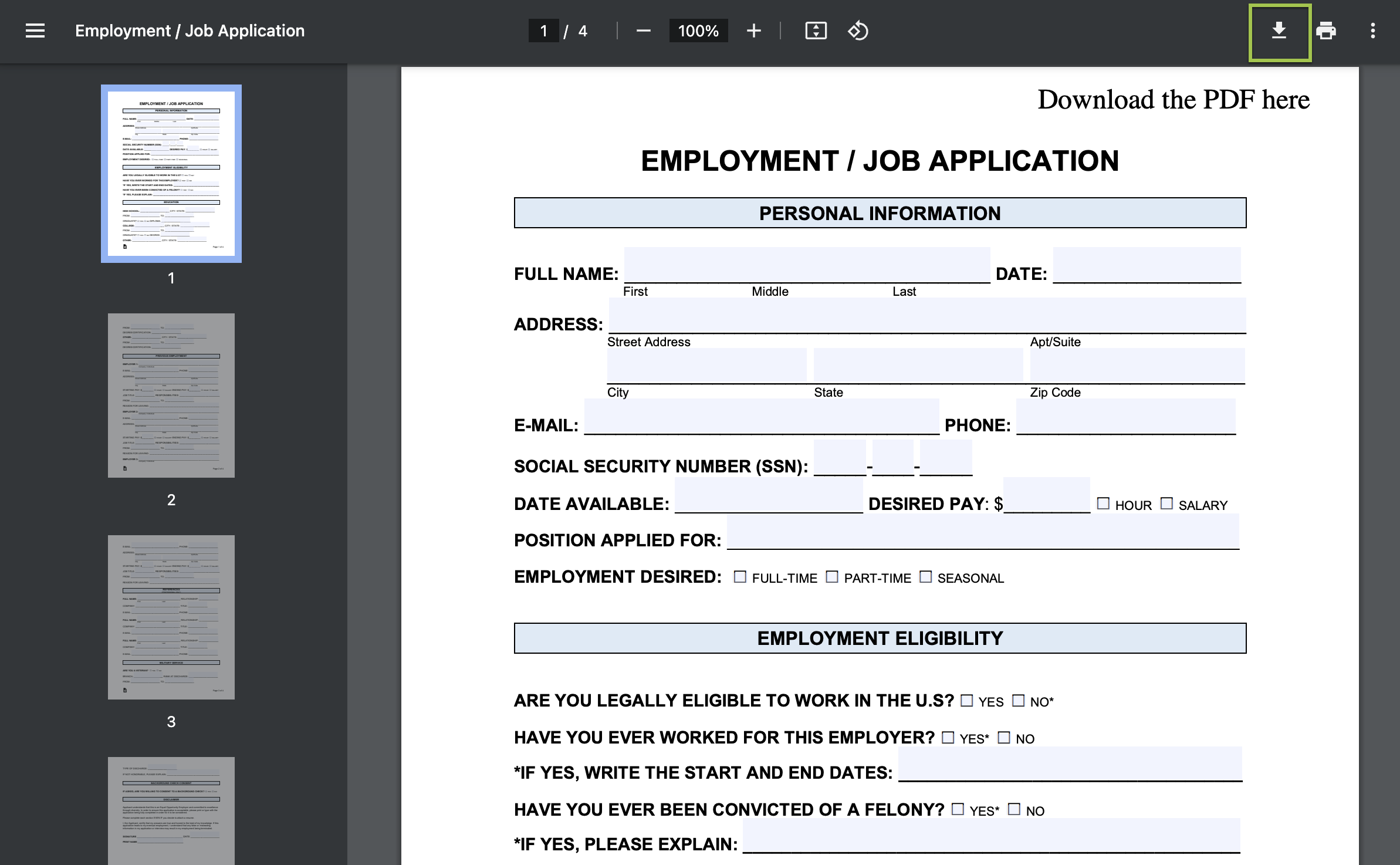Screen dimensions: 1400x865
Task: Open the three-dot more actions menu
Action: [x=1373, y=31]
